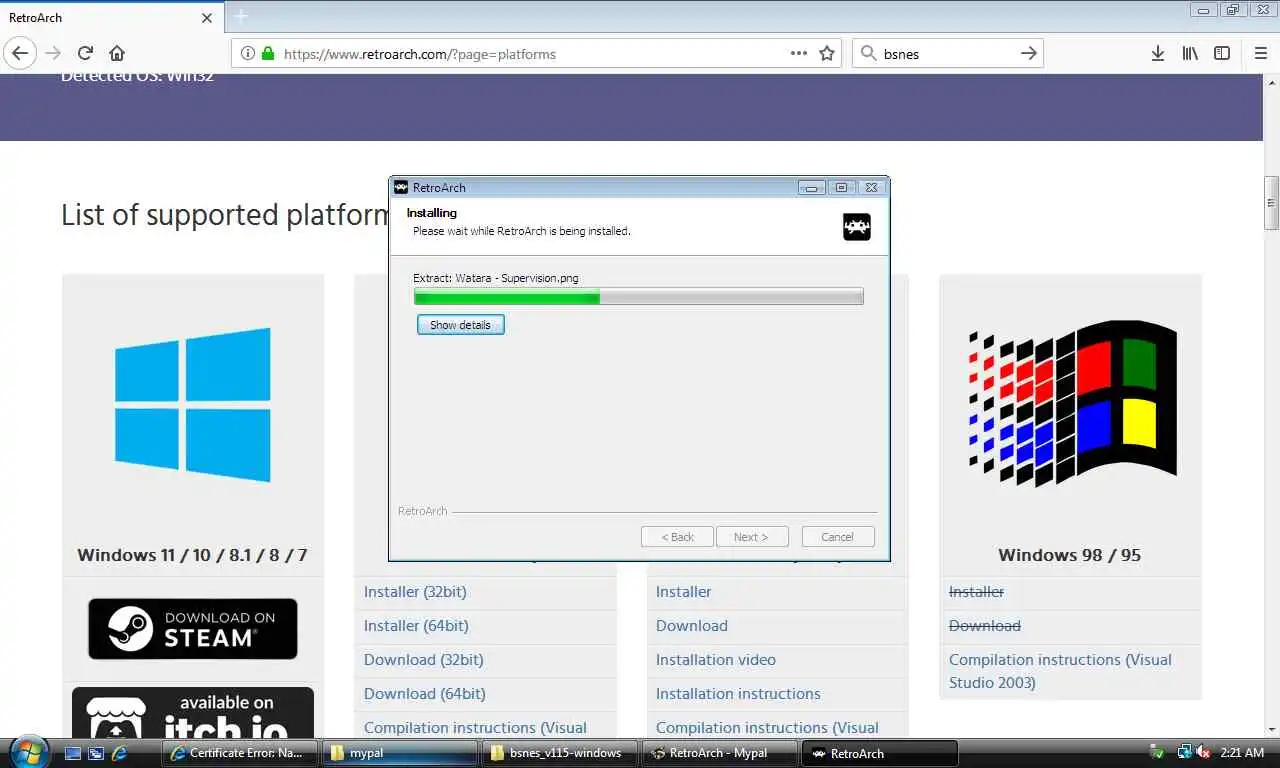The height and width of the screenshot is (768, 1280).
Task: Click the RetroArch logo in installer header
Action: pyautogui.click(x=857, y=227)
